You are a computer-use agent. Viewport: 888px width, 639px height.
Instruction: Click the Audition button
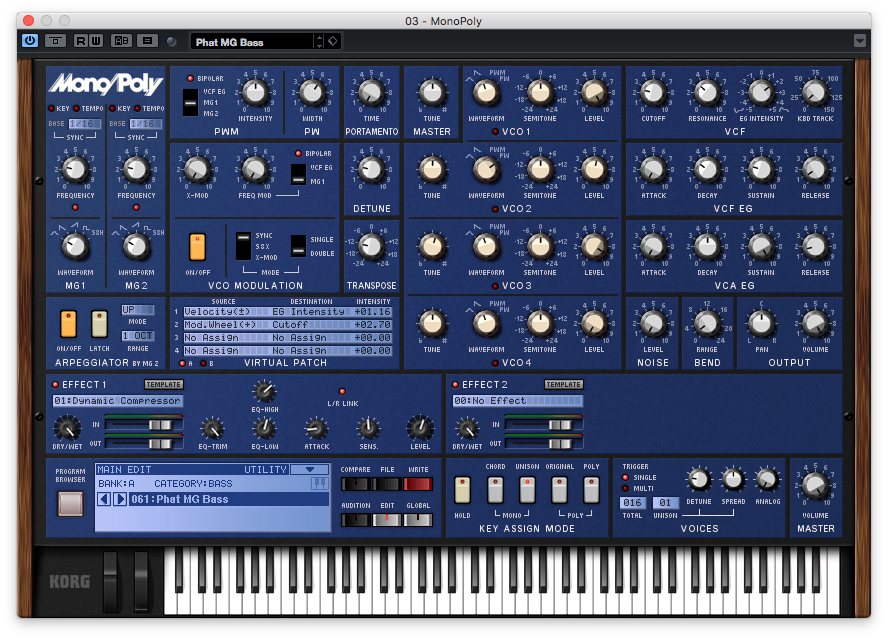click(x=355, y=520)
